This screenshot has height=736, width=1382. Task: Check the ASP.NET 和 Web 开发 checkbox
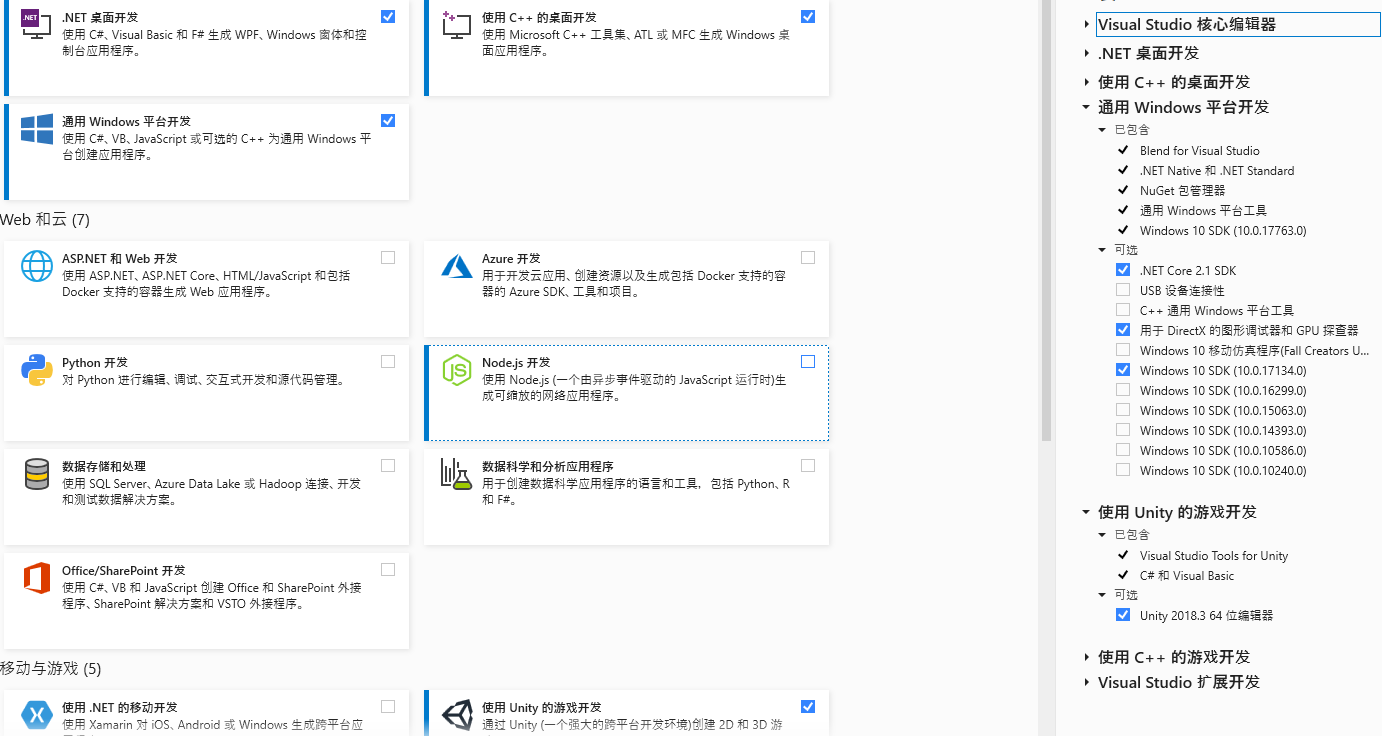(388, 258)
